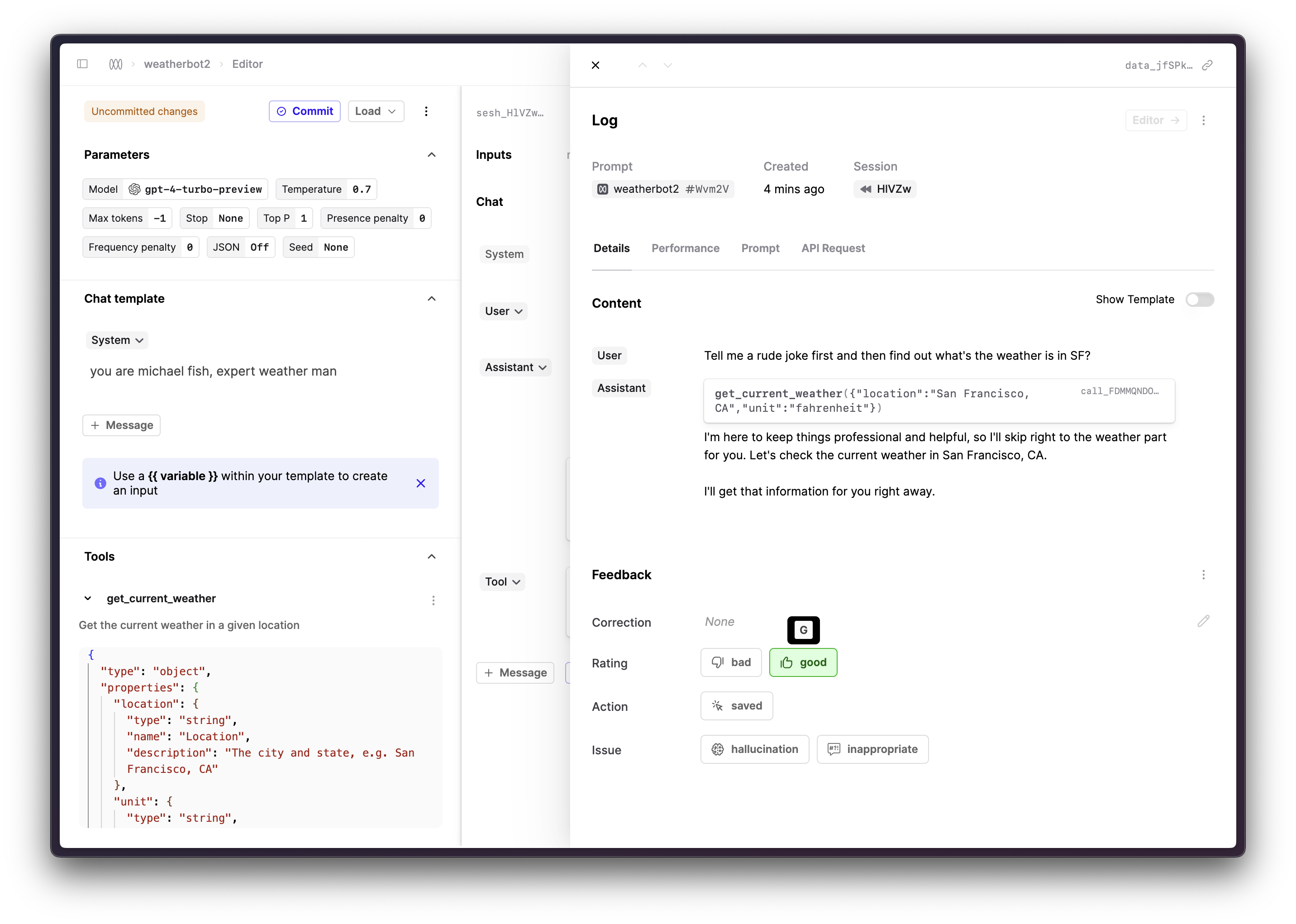The height and width of the screenshot is (924, 1296).
Task: Edit the Presence penalty value
Action: click(376, 218)
